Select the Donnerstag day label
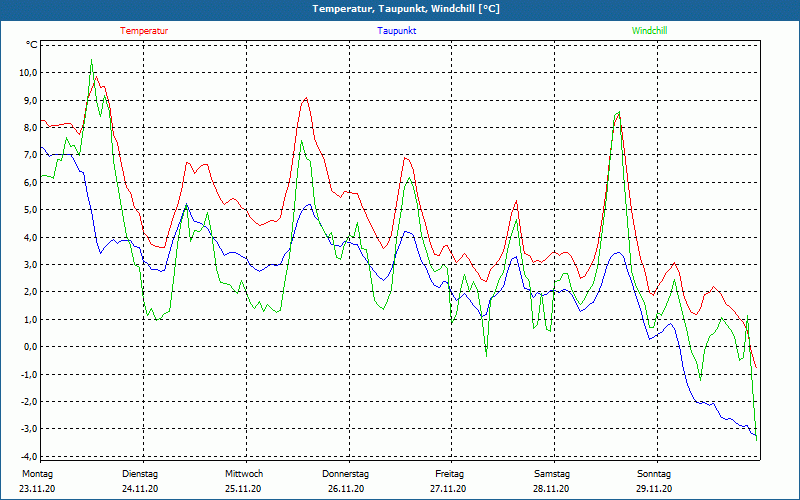Screen dimensions: 800x500 [x=346, y=474]
